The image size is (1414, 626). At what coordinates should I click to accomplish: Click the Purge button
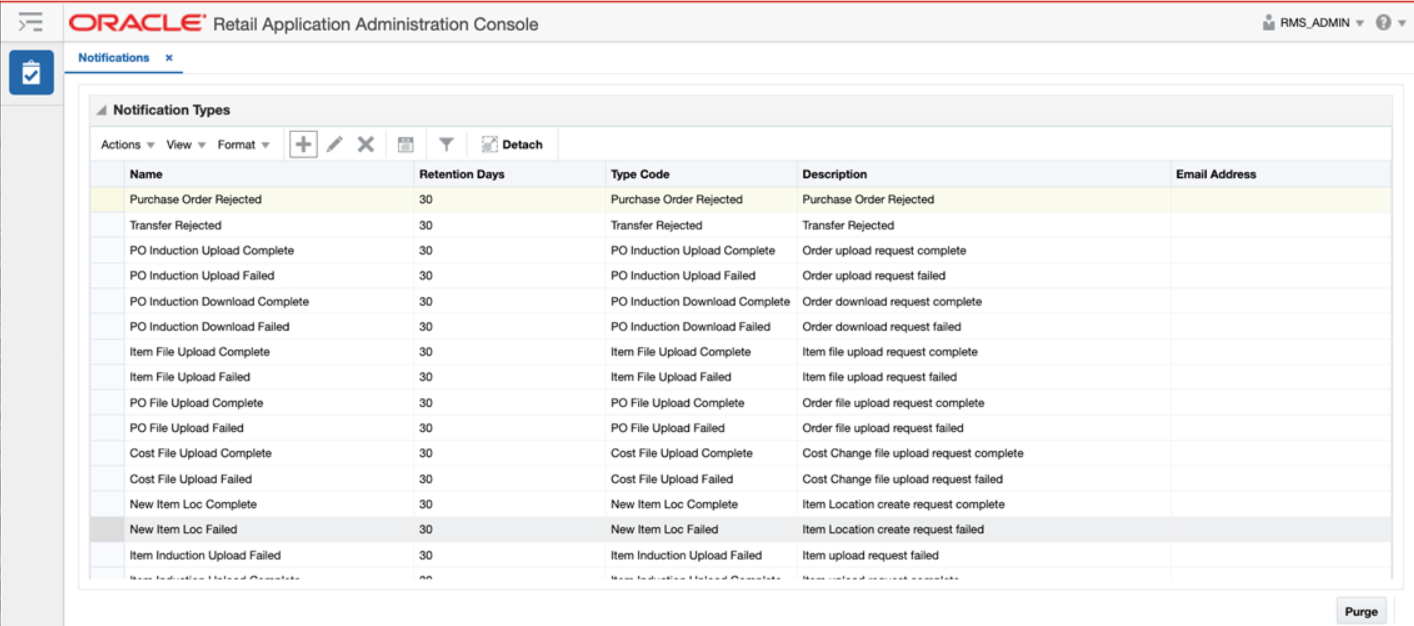(1360, 612)
